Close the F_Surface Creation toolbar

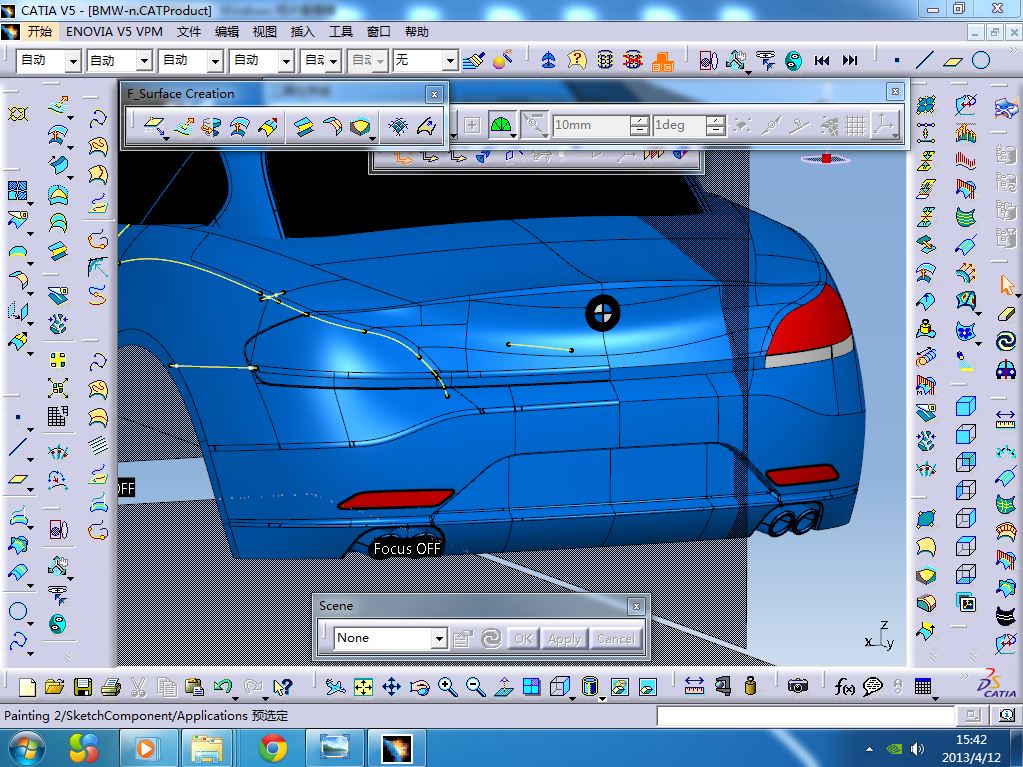pos(435,95)
